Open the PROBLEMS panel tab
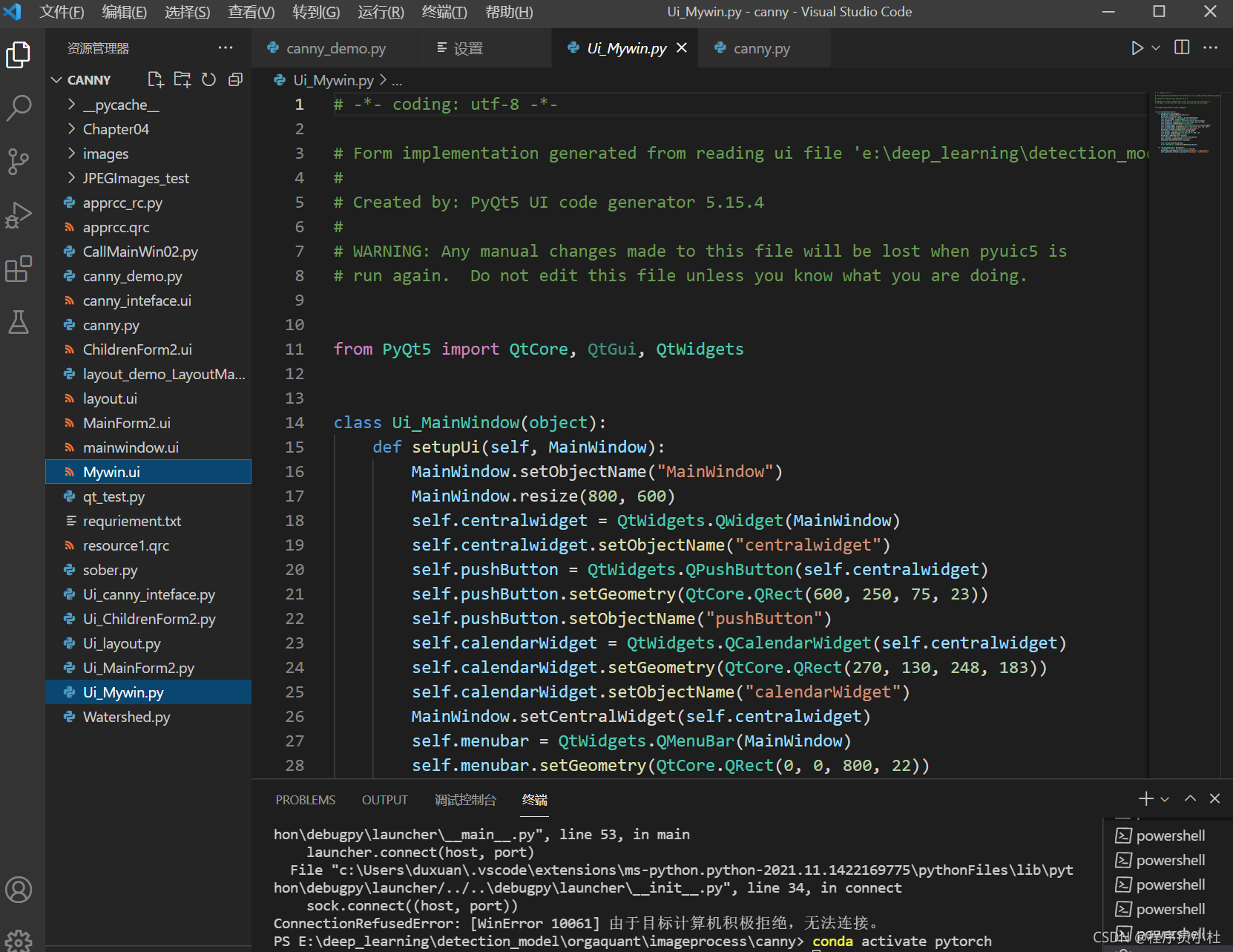This screenshot has width=1233, height=952. (x=305, y=800)
